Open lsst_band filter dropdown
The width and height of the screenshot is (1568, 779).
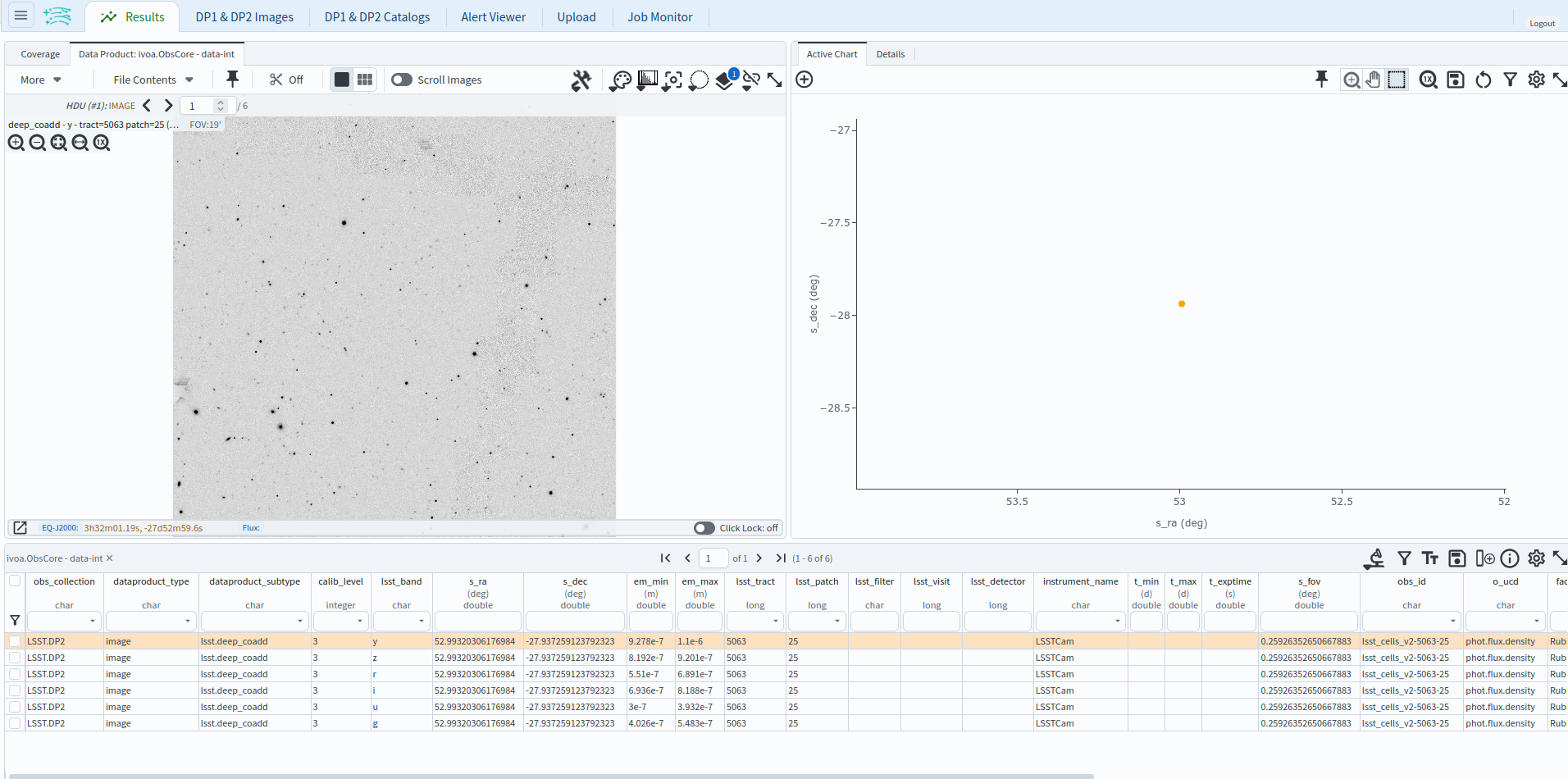[x=422, y=621]
